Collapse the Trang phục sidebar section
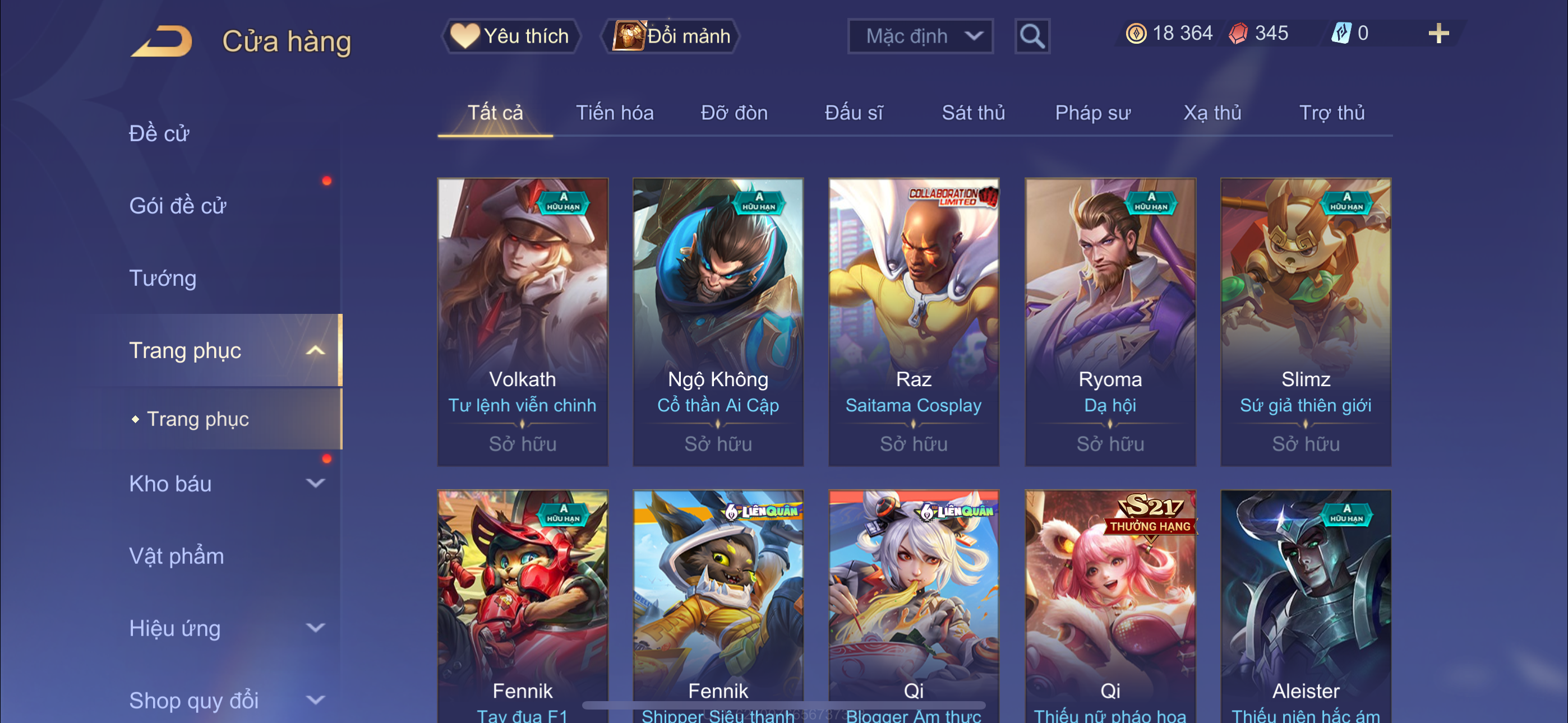This screenshot has height=723, width=1568. [315, 351]
